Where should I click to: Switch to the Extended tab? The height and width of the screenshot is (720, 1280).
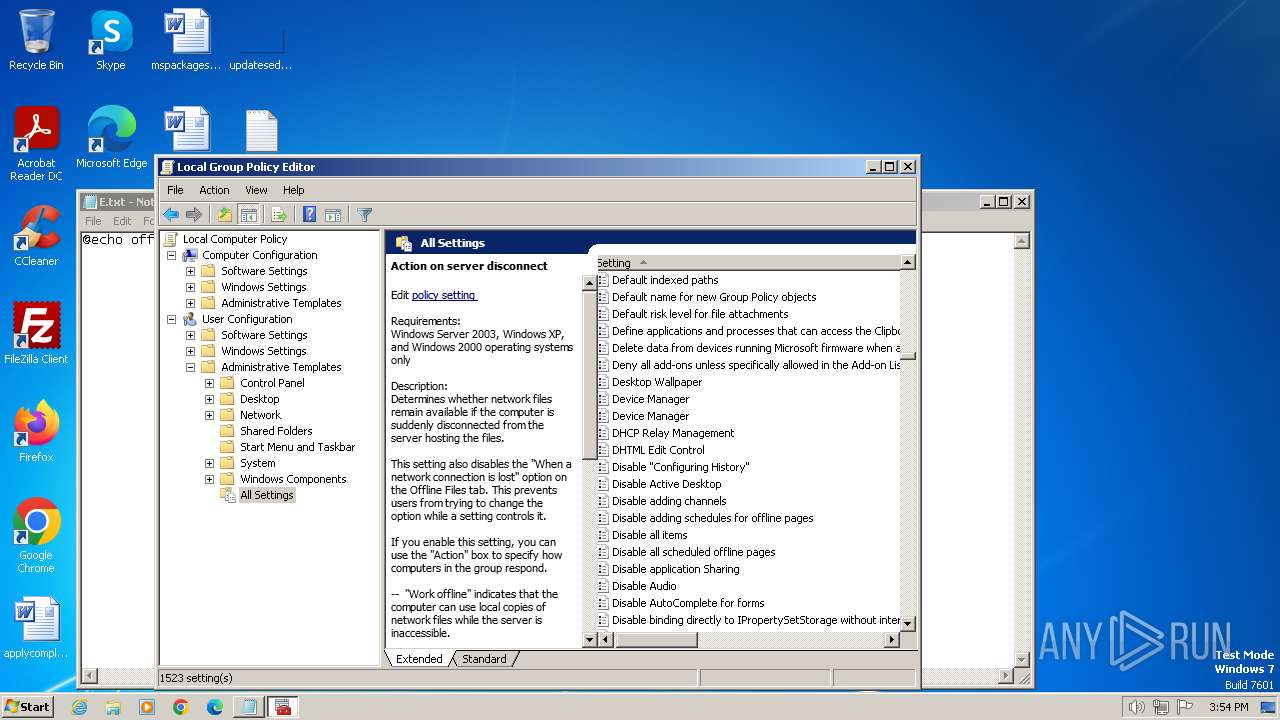tap(419, 659)
